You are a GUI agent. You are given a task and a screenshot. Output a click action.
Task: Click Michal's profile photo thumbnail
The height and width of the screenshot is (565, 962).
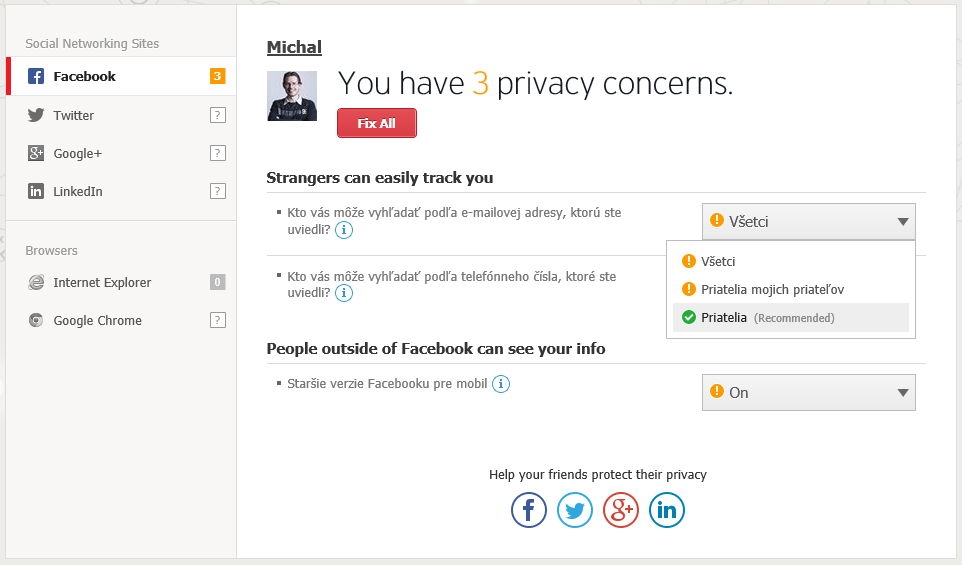pyautogui.click(x=292, y=96)
